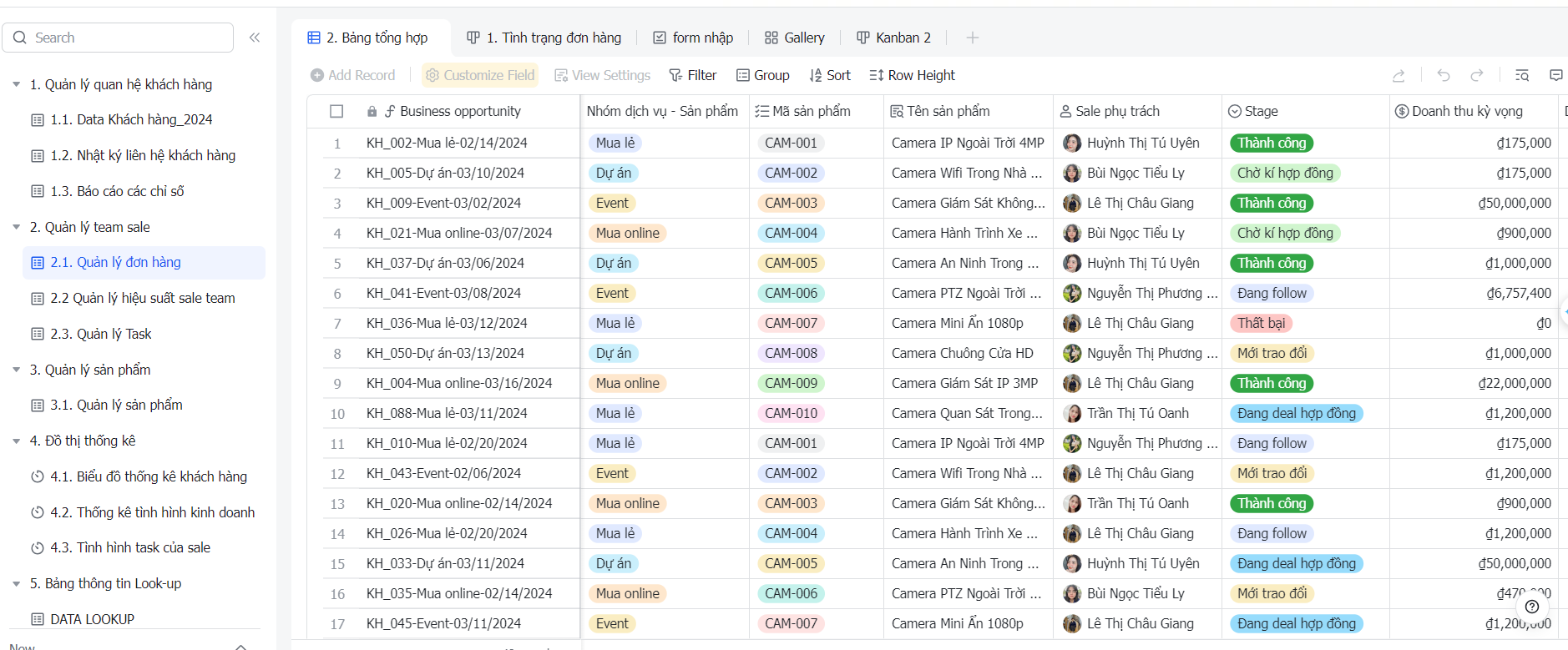Click Chờ kí hợp đồng tag in row 4

pyautogui.click(x=1285, y=233)
